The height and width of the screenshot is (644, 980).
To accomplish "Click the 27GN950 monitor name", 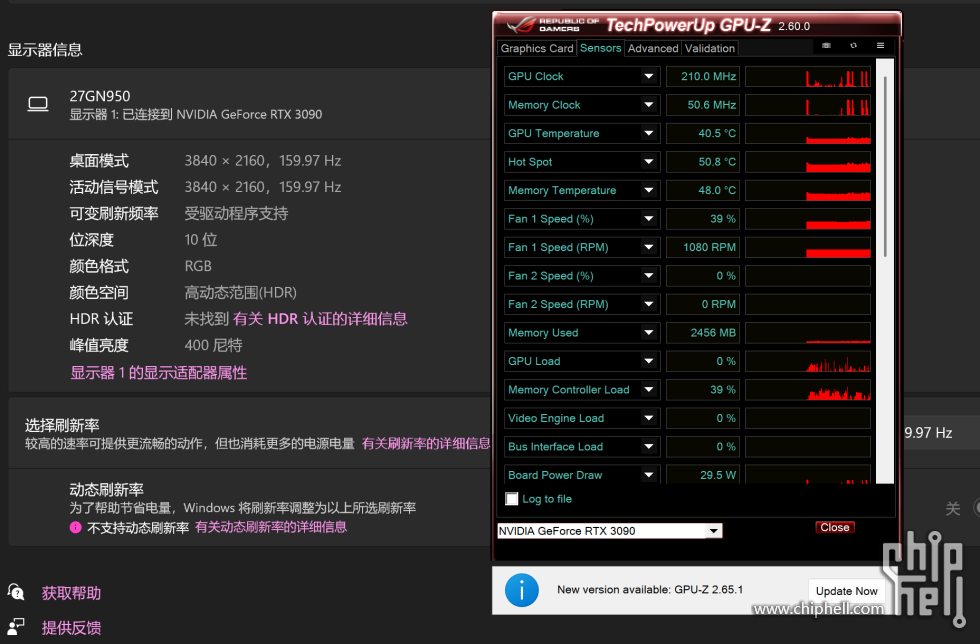I will point(100,96).
